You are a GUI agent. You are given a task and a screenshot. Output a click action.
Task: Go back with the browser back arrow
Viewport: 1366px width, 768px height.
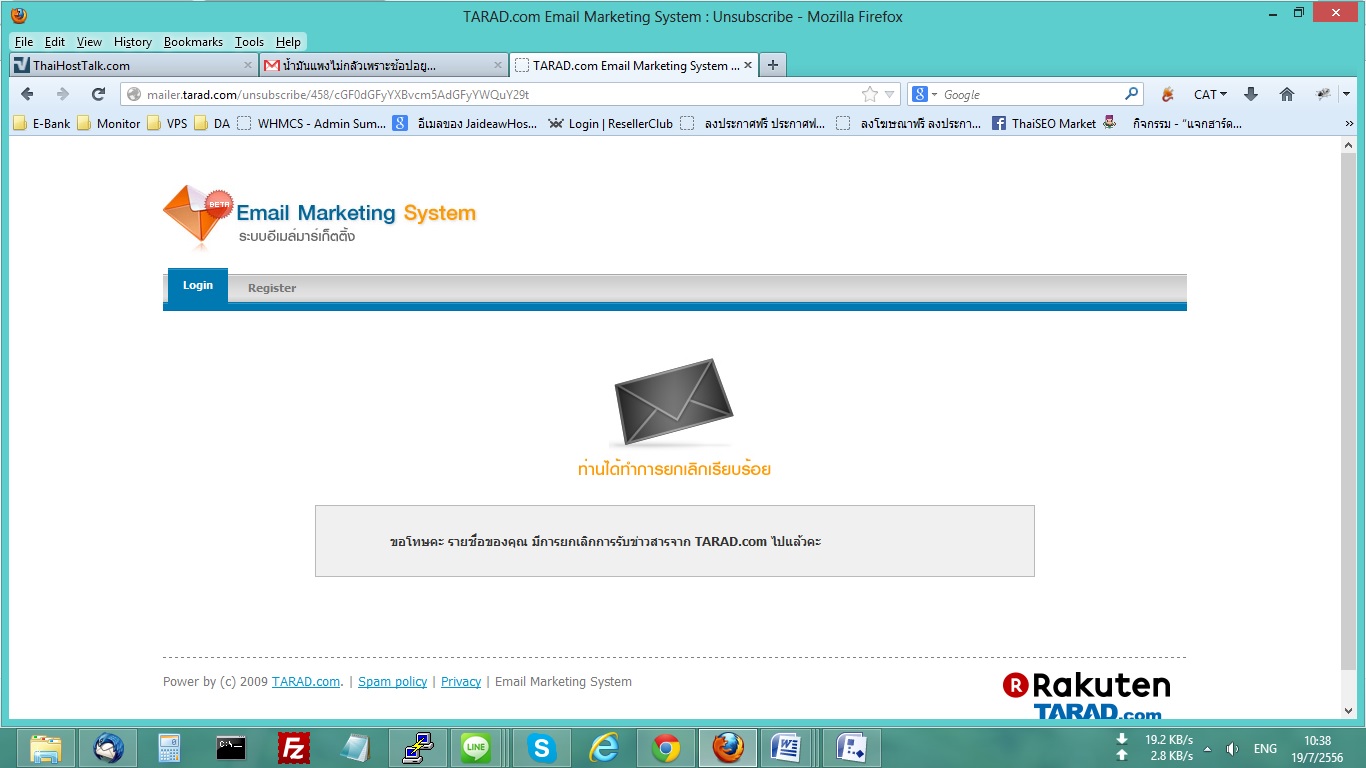point(27,94)
